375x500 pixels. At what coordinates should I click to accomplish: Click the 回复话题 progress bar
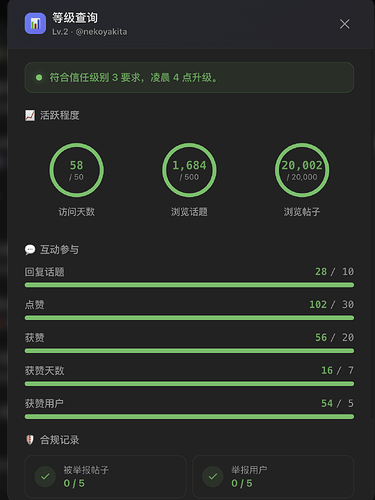point(189,285)
